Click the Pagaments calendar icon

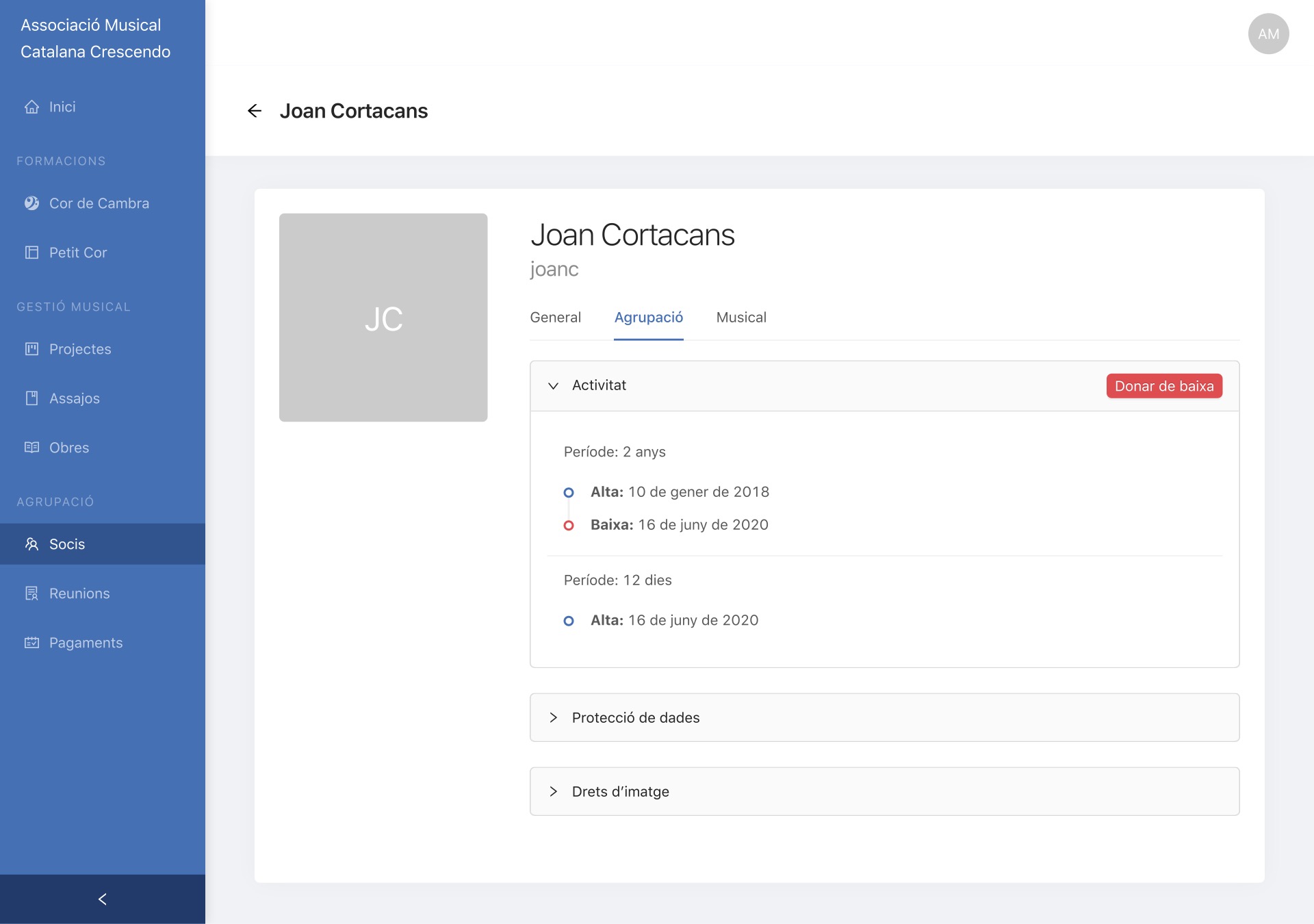[x=31, y=643]
